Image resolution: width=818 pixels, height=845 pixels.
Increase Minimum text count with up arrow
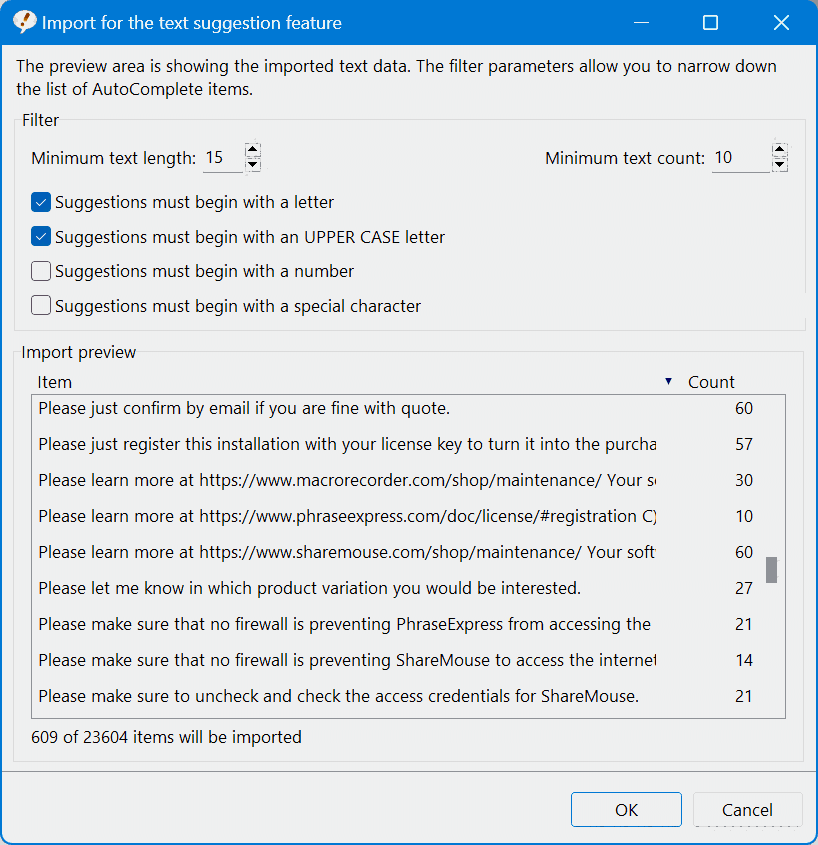click(779, 149)
